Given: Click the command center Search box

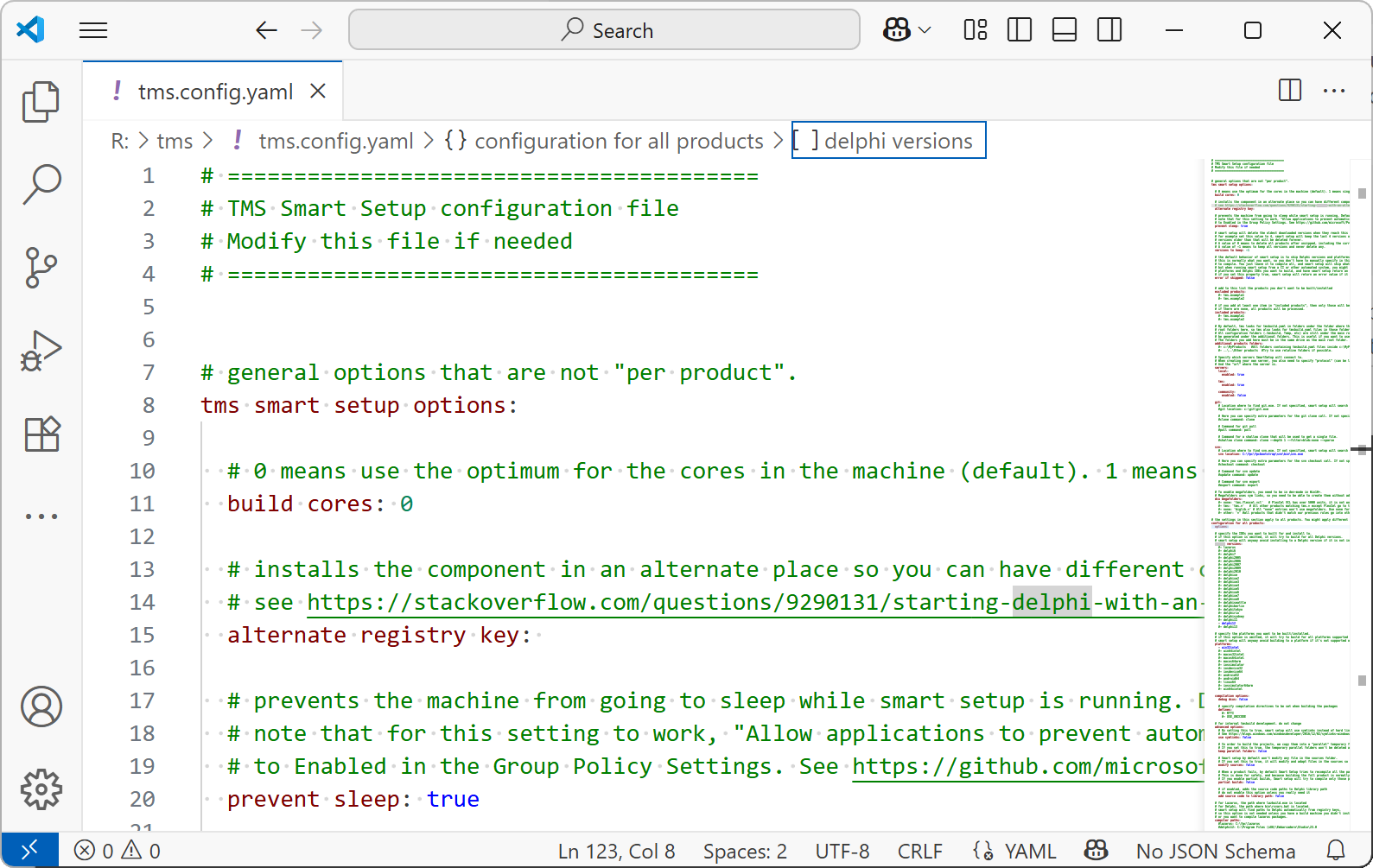Looking at the screenshot, I should click(x=604, y=30).
